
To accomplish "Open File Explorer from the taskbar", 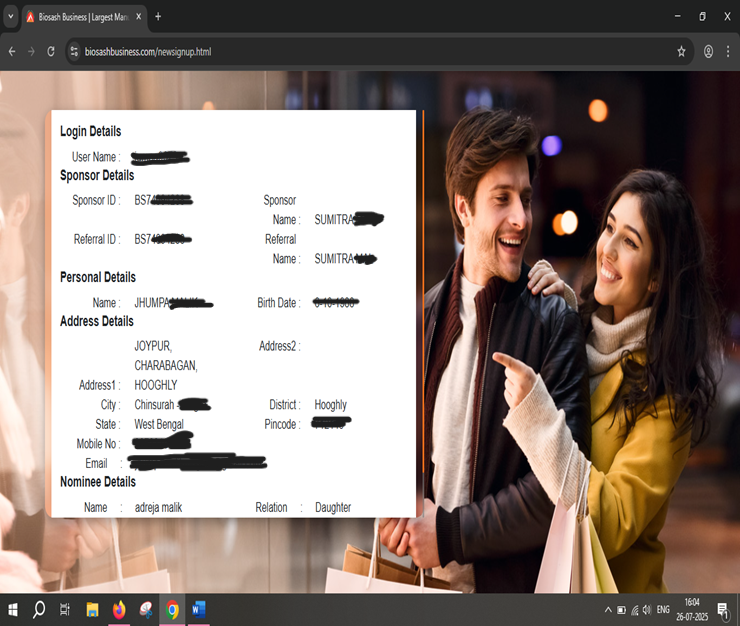I will click(92, 609).
